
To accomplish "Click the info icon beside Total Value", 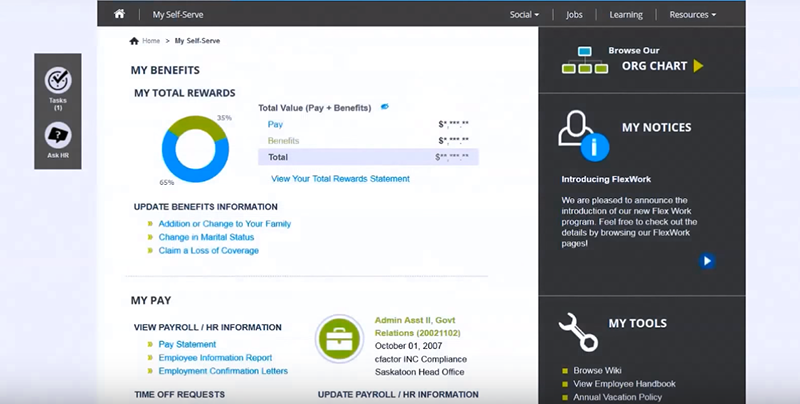I will pos(385,107).
